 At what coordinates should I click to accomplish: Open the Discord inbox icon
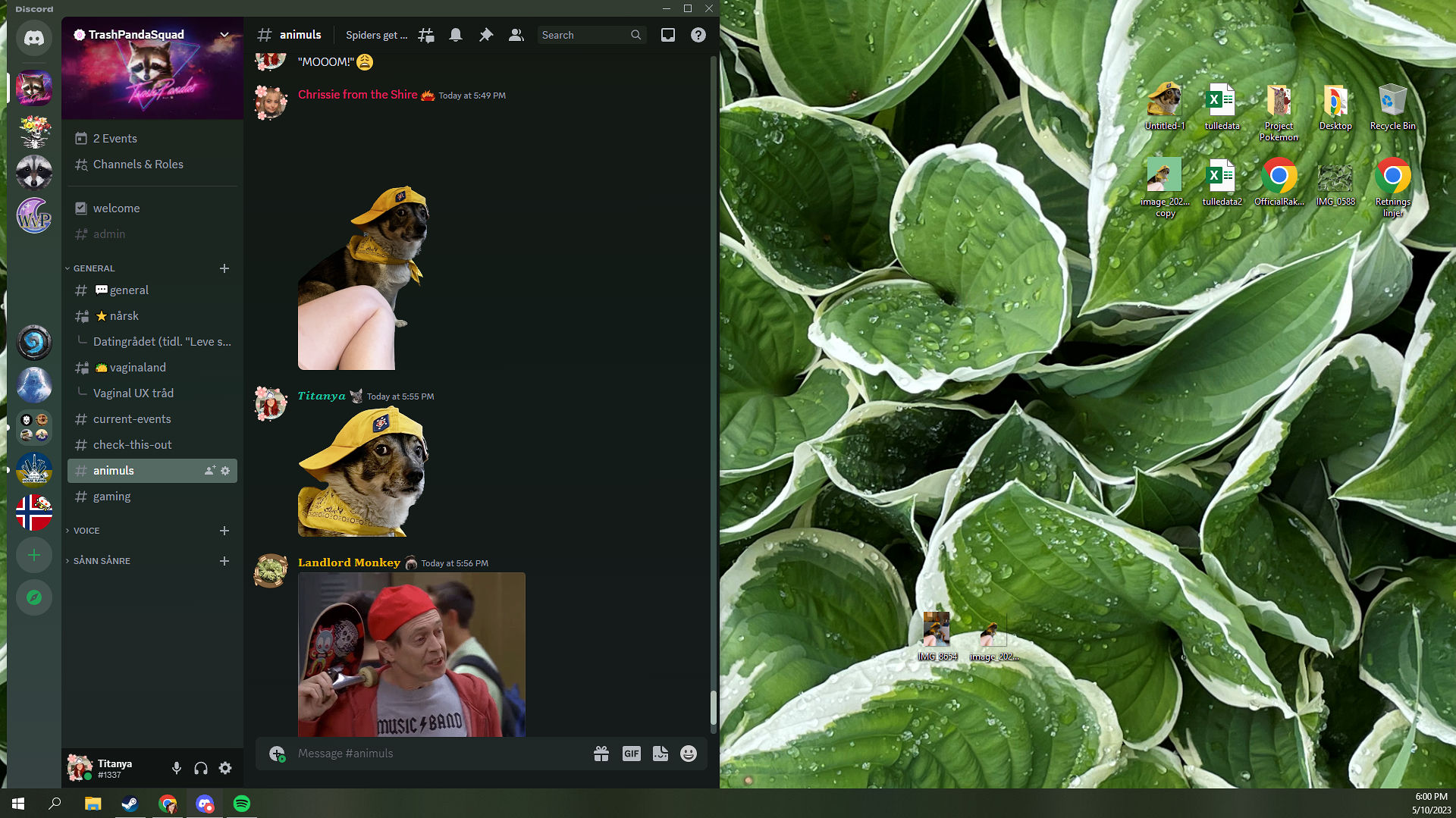(x=668, y=34)
